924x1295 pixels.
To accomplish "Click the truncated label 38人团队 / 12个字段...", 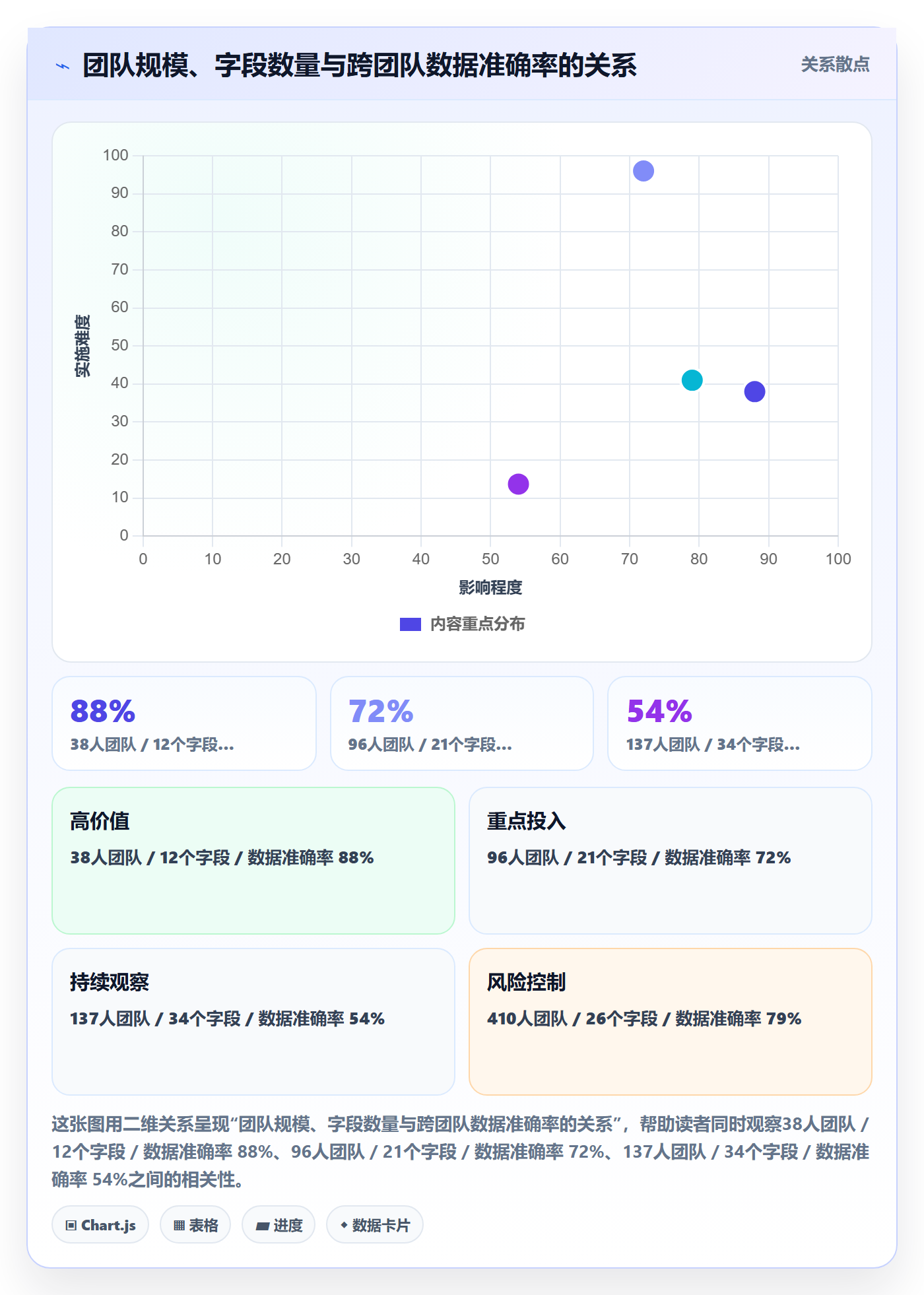I will pyautogui.click(x=152, y=745).
